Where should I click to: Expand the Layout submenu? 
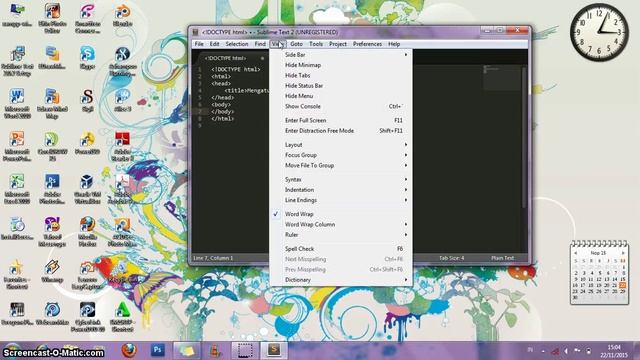click(340, 145)
